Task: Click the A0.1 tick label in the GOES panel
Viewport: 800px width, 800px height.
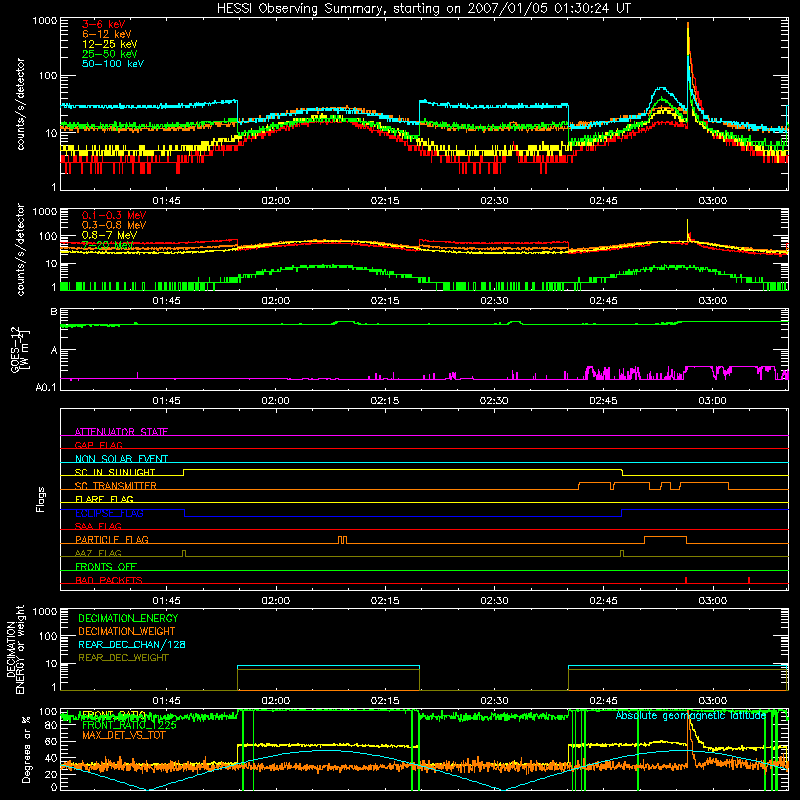Action: tap(46, 388)
